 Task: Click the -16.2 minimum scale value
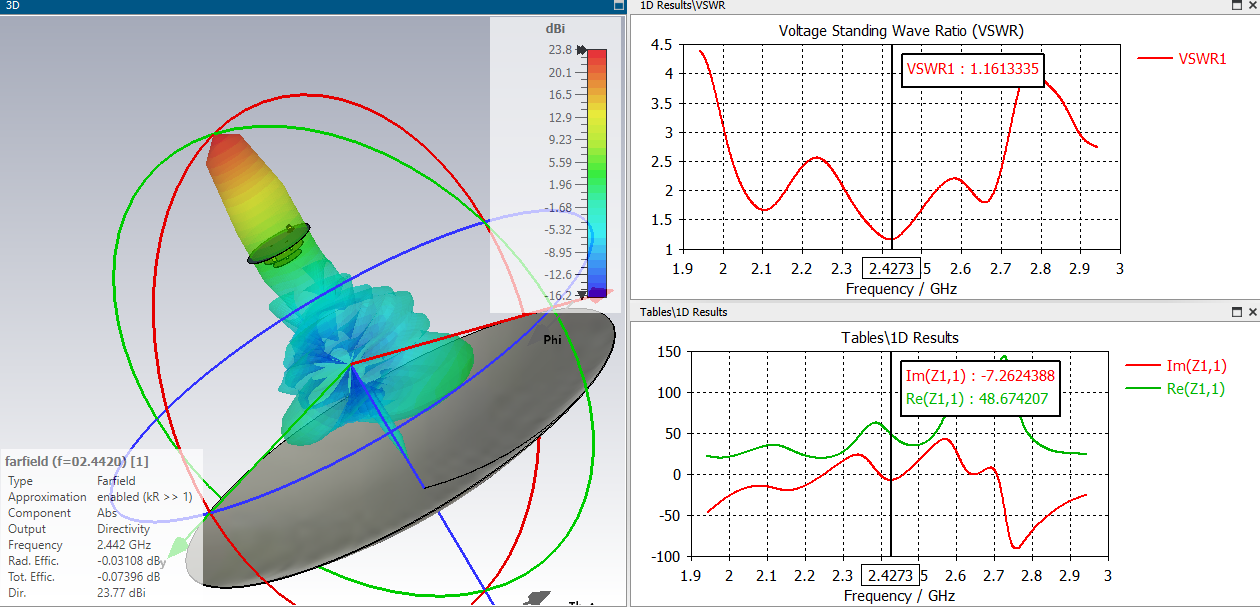[559, 295]
